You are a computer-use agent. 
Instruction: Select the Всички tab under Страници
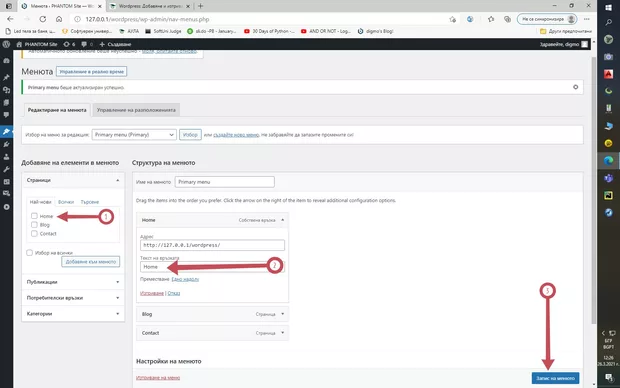(x=66, y=202)
